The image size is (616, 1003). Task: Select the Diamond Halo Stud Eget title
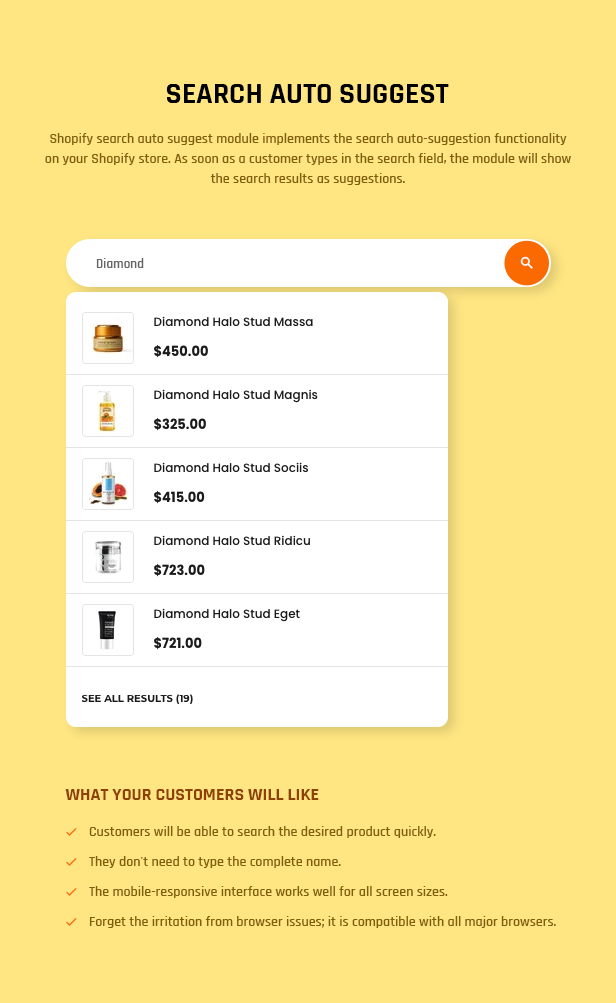[x=226, y=614]
